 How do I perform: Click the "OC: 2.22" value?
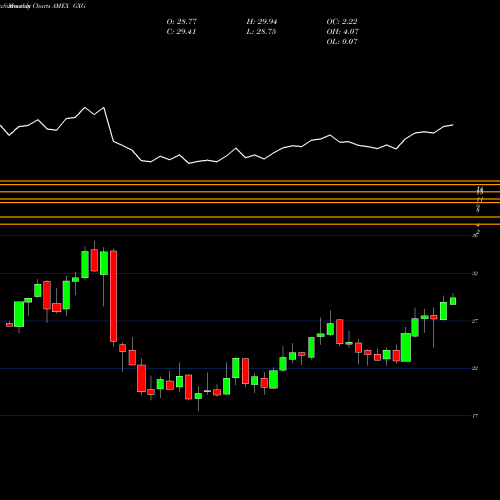point(342,22)
